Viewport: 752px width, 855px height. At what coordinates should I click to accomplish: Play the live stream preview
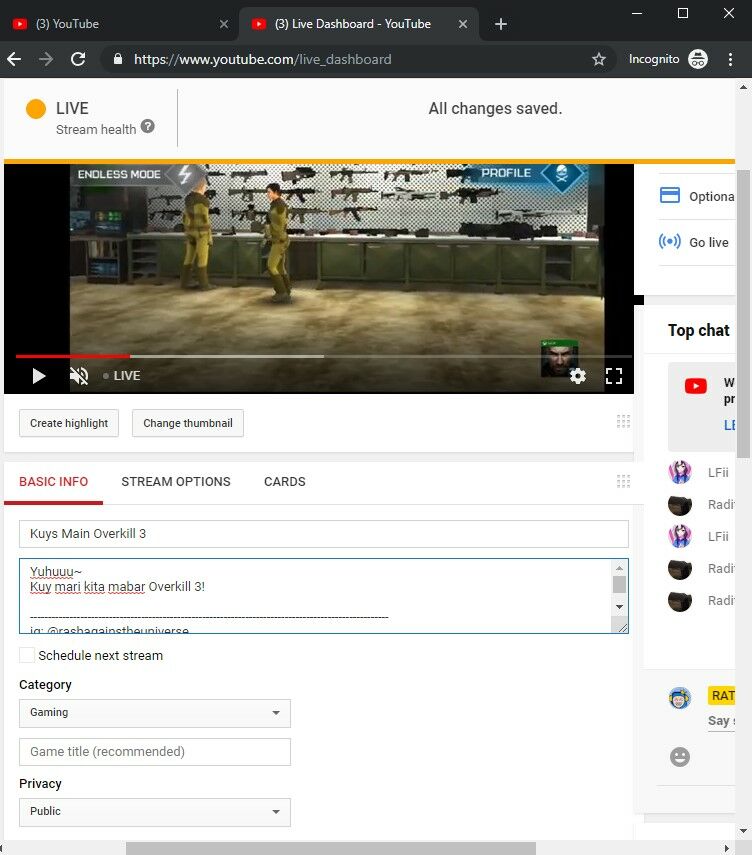38,376
